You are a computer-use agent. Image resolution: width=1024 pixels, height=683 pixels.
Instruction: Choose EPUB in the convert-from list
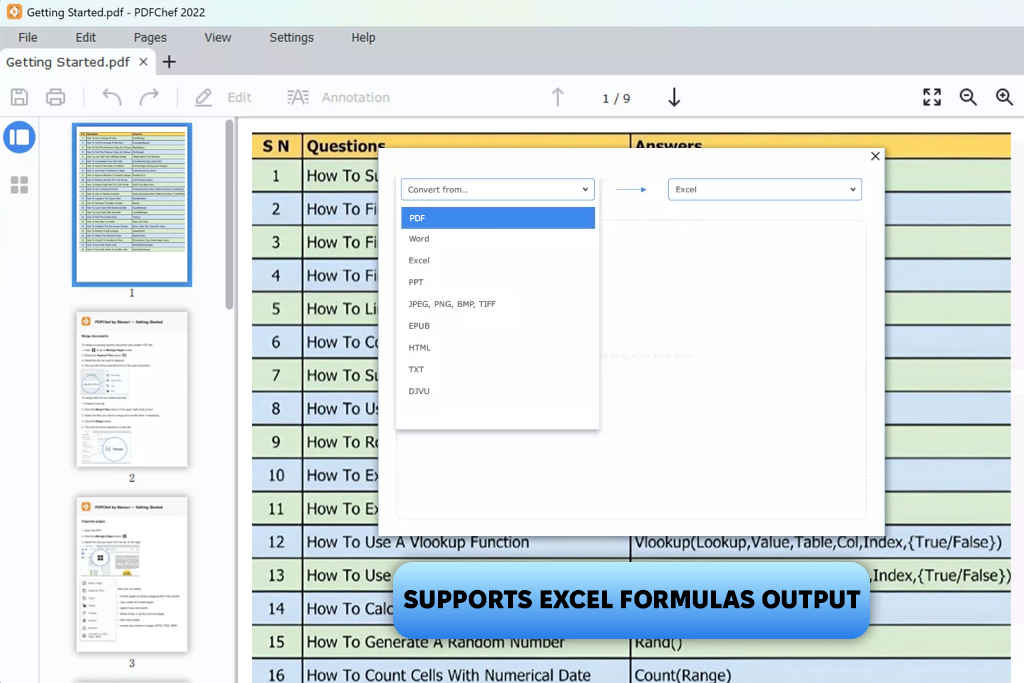click(498, 326)
